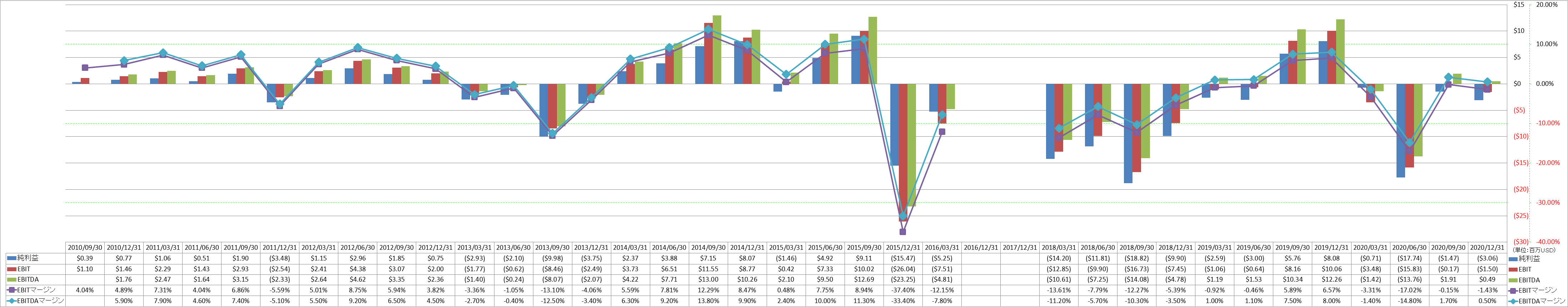Select the $12.26 EBITDA cell
Image resolution: width=1568 pixels, height=307 pixels.
[1332, 279]
